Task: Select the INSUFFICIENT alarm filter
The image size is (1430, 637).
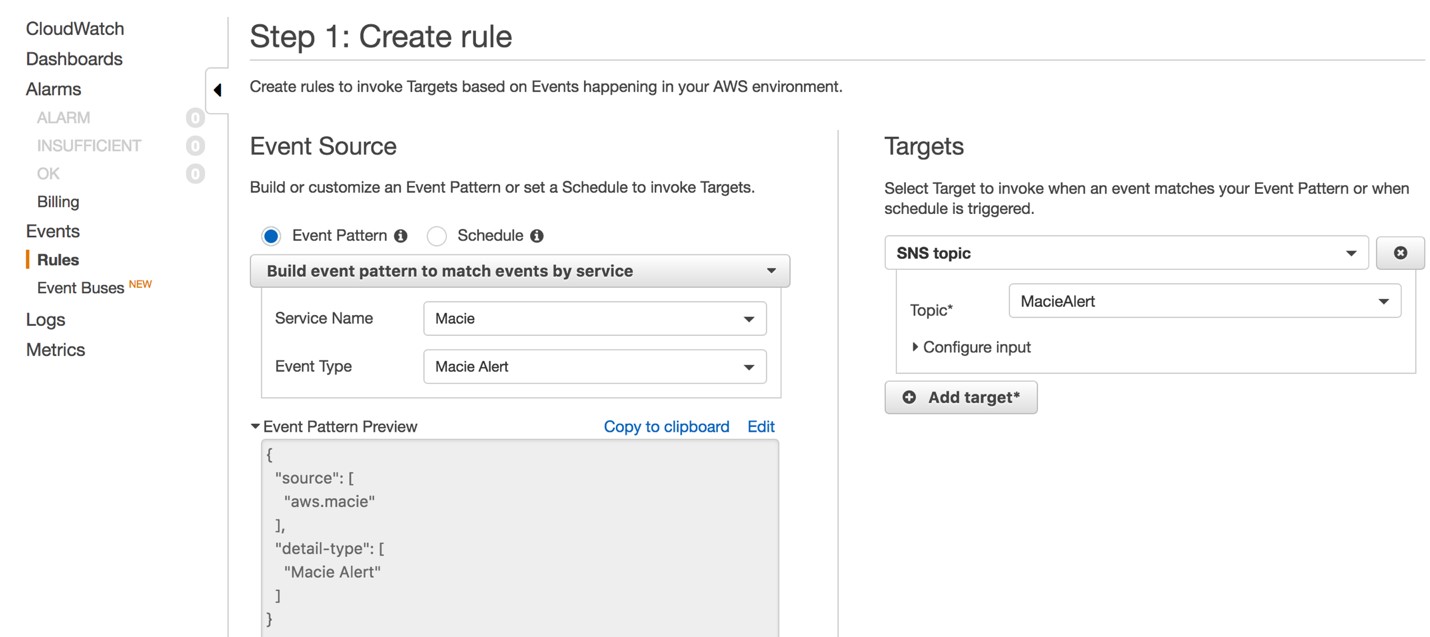Action: pyautogui.click(x=89, y=145)
